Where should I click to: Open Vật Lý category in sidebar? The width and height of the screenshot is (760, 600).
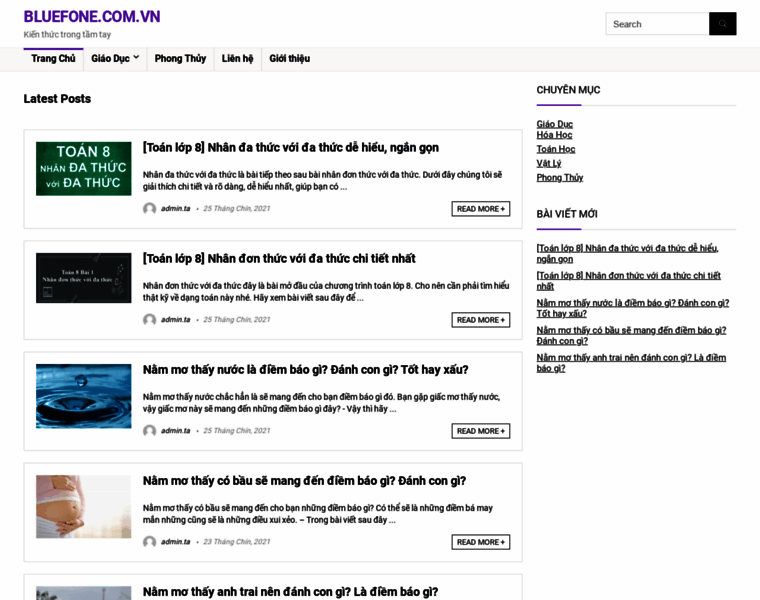(x=549, y=163)
